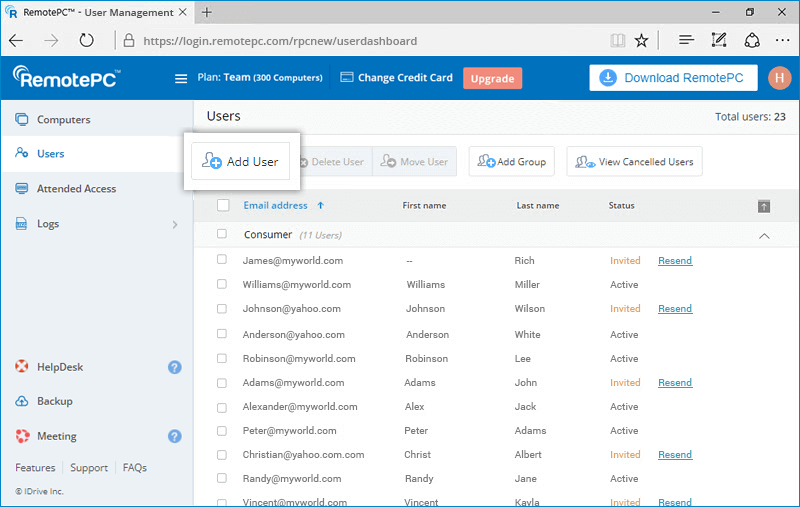Click the browser address bar URL
The width and height of the screenshot is (800, 507).
tap(280, 41)
